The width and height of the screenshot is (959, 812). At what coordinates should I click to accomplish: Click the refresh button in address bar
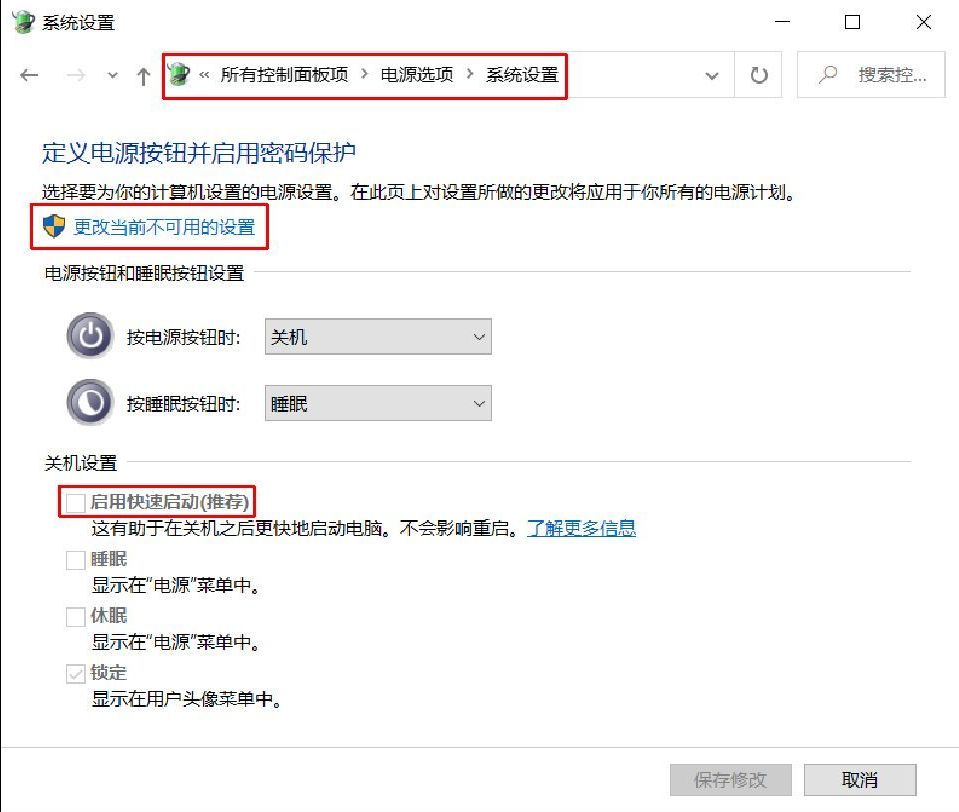click(758, 75)
